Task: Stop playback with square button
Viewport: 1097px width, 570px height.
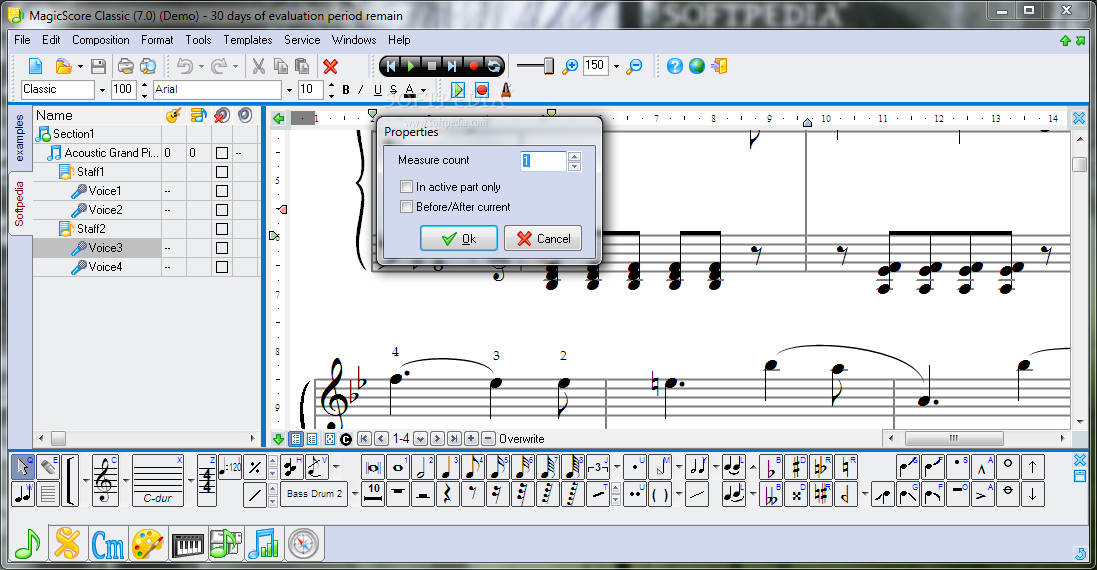Action: [432, 66]
